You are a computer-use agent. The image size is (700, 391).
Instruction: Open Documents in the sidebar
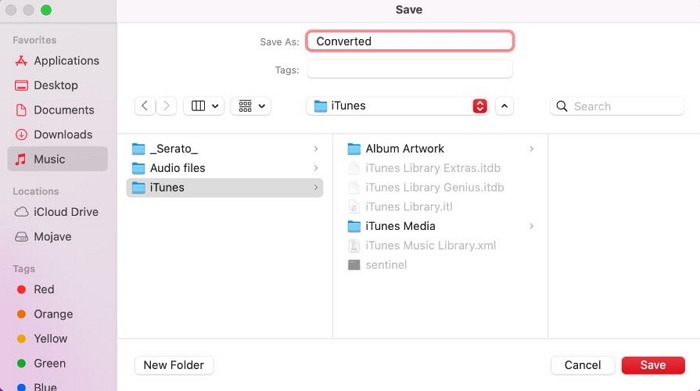[x=57, y=110]
